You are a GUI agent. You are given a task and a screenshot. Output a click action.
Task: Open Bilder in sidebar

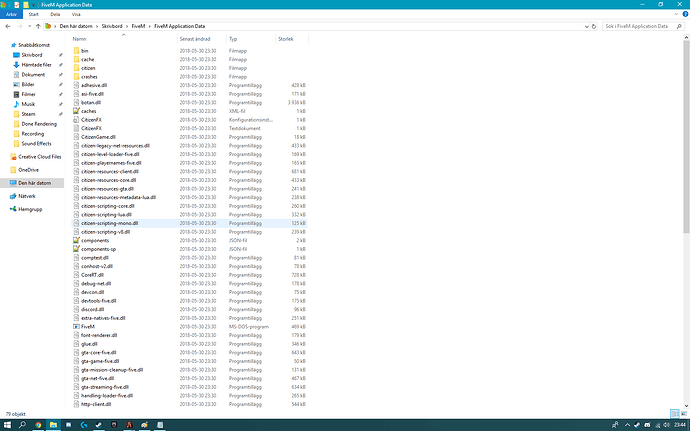28,85
